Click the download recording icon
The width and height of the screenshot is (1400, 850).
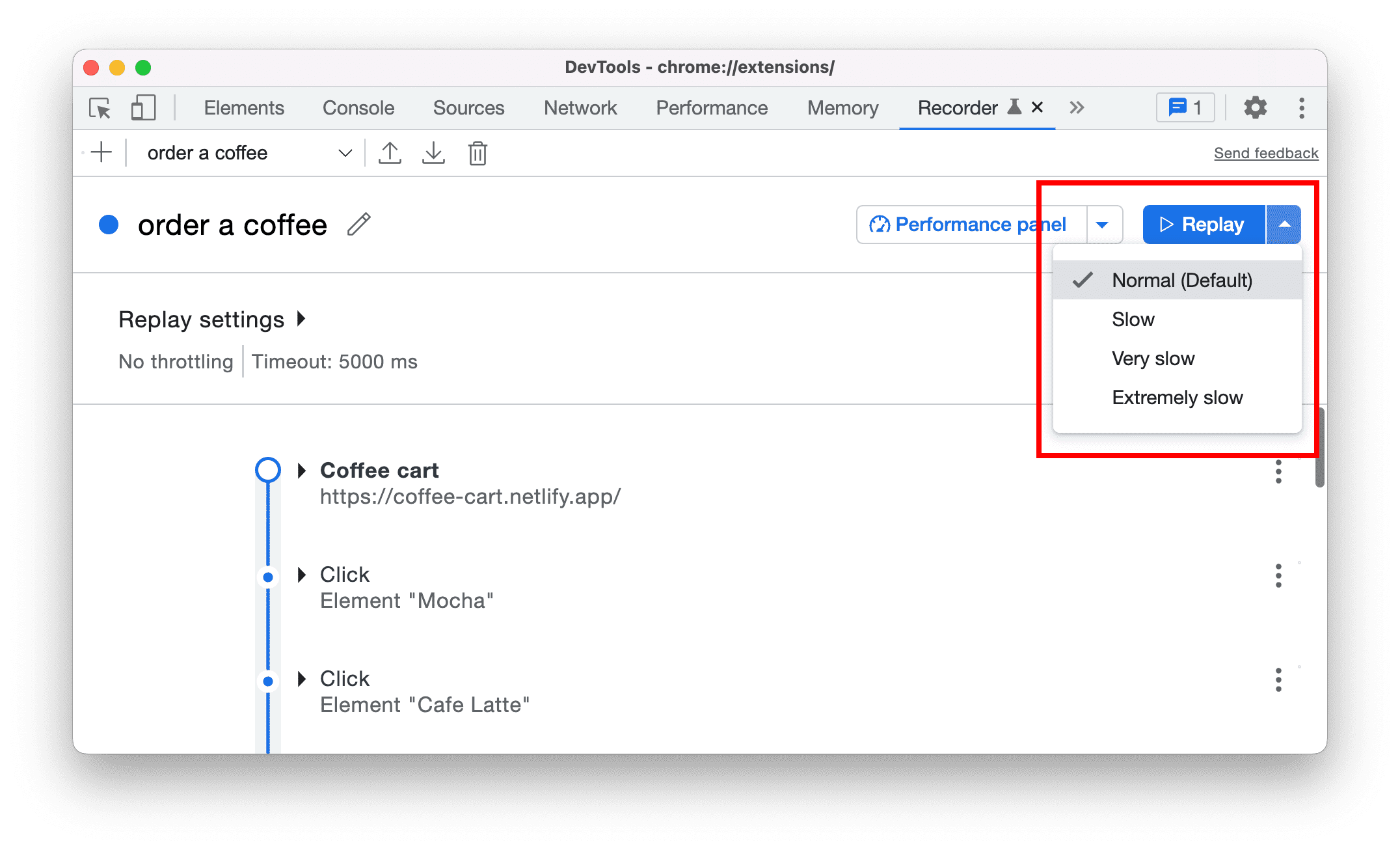click(434, 153)
